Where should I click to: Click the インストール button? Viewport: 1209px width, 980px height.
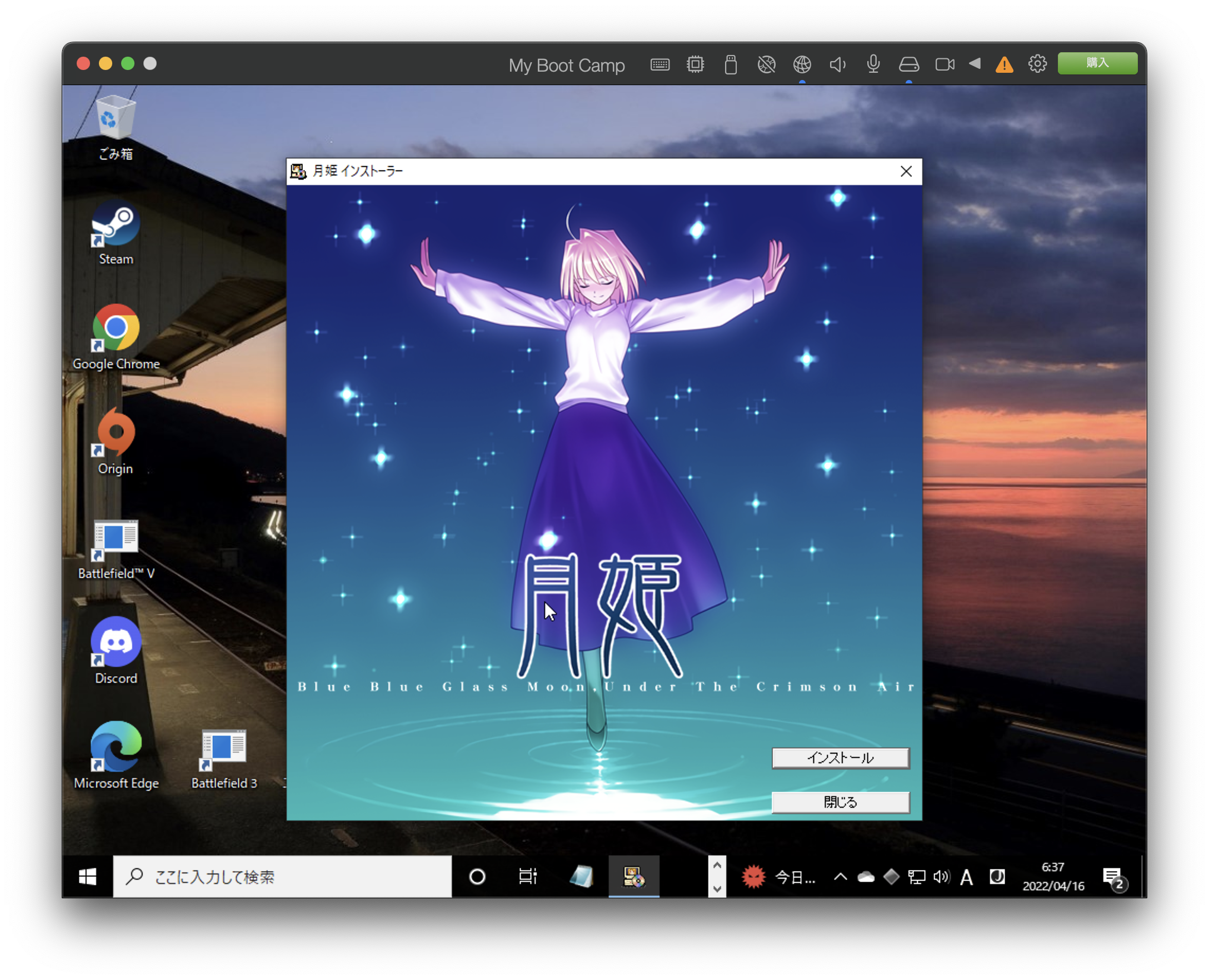click(840, 758)
